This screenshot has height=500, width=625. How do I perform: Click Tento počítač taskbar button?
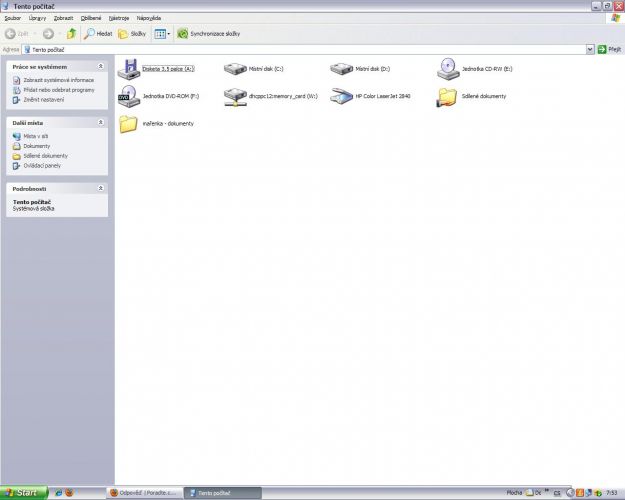tap(222, 493)
